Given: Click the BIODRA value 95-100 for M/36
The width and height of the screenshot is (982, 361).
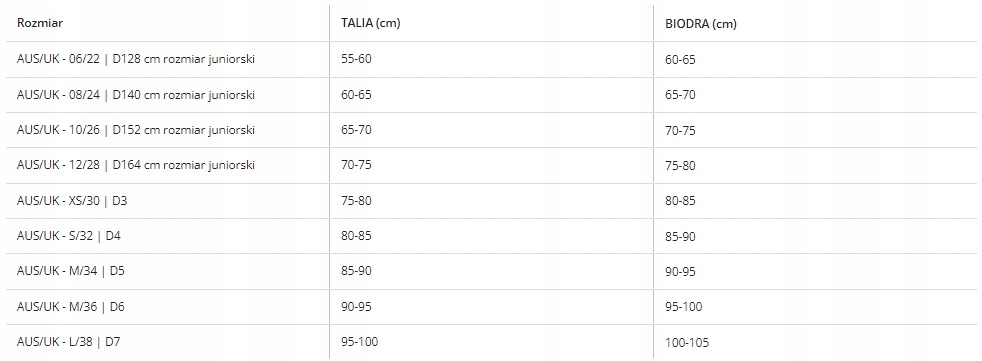Looking at the screenshot, I should 684,307.
